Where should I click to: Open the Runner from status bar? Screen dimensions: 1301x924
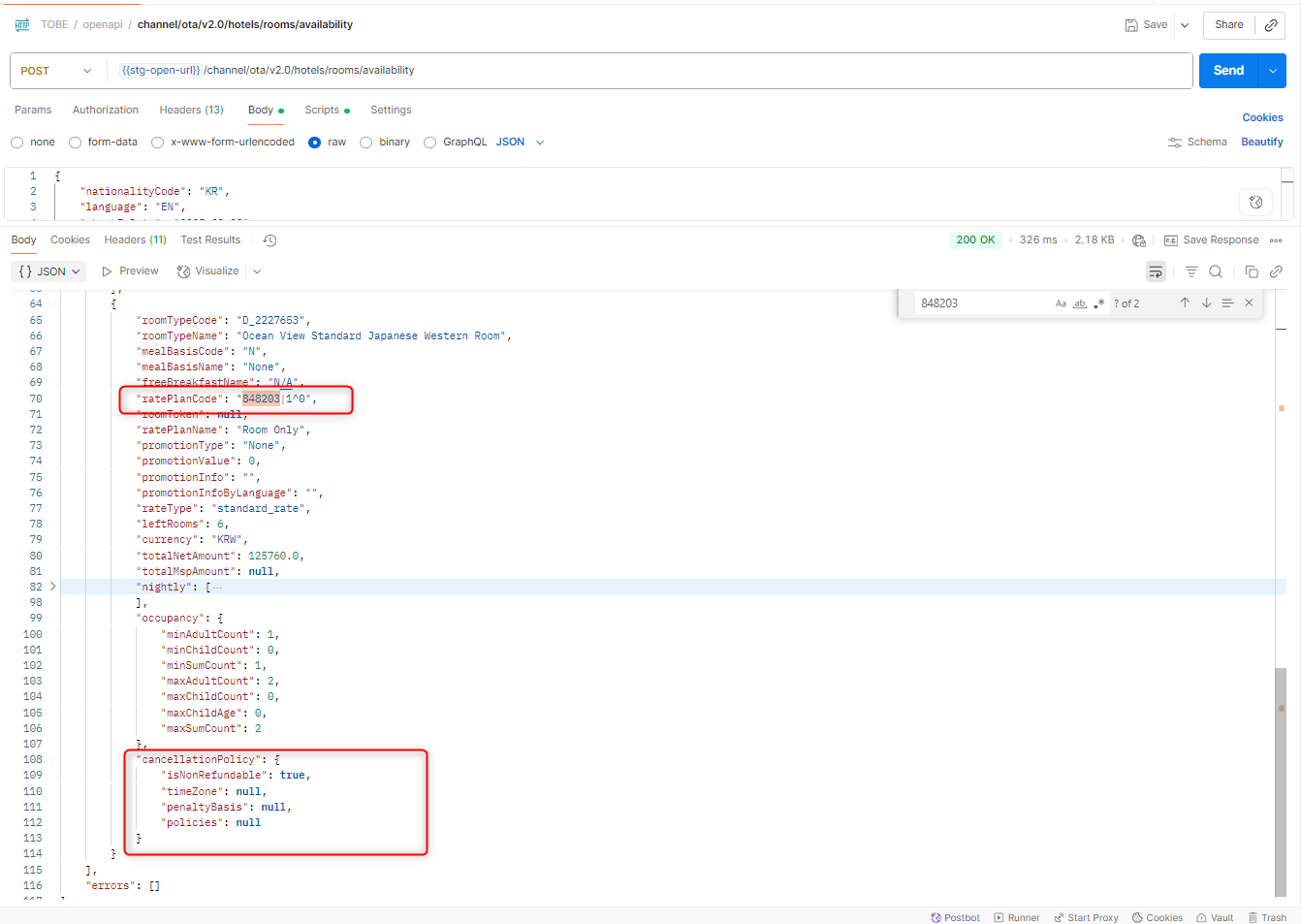pyautogui.click(x=1016, y=917)
